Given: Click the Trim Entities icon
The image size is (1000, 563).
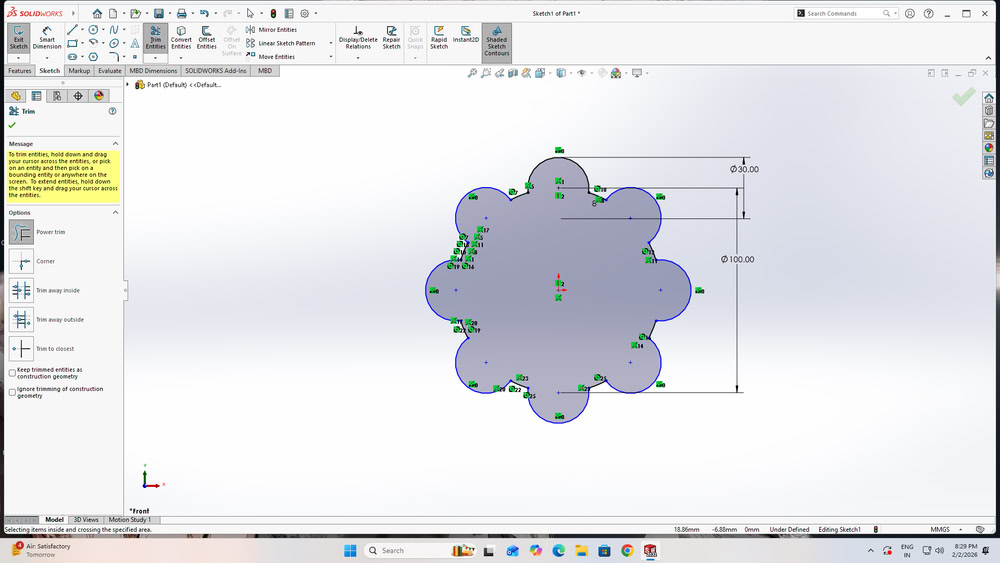Looking at the screenshot, I should (x=156, y=38).
